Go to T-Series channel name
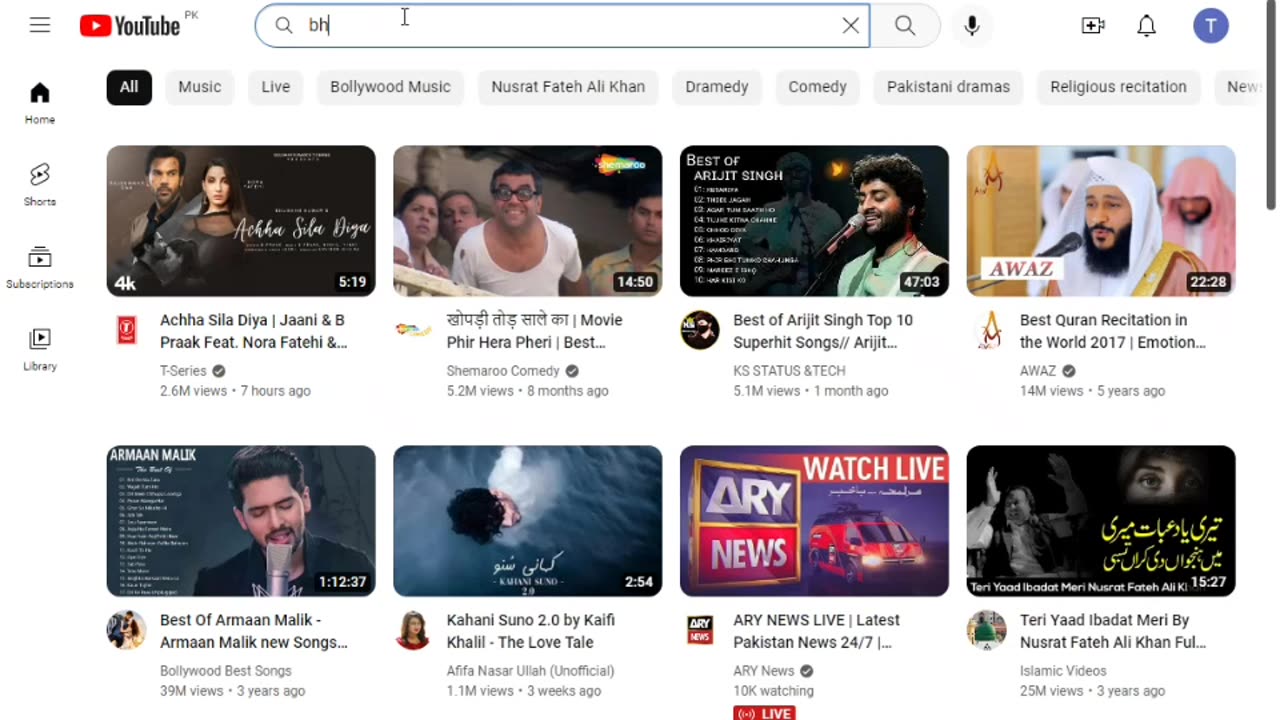Image resolution: width=1280 pixels, height=720 pixels. tap(183, 371)
